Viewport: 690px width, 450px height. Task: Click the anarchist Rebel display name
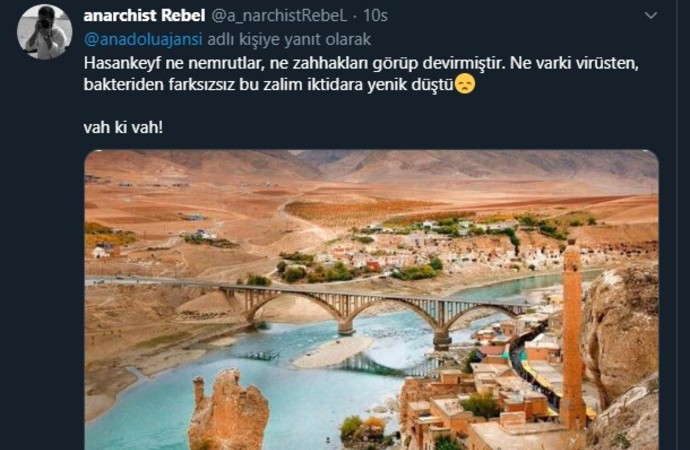tap(144, 15)
